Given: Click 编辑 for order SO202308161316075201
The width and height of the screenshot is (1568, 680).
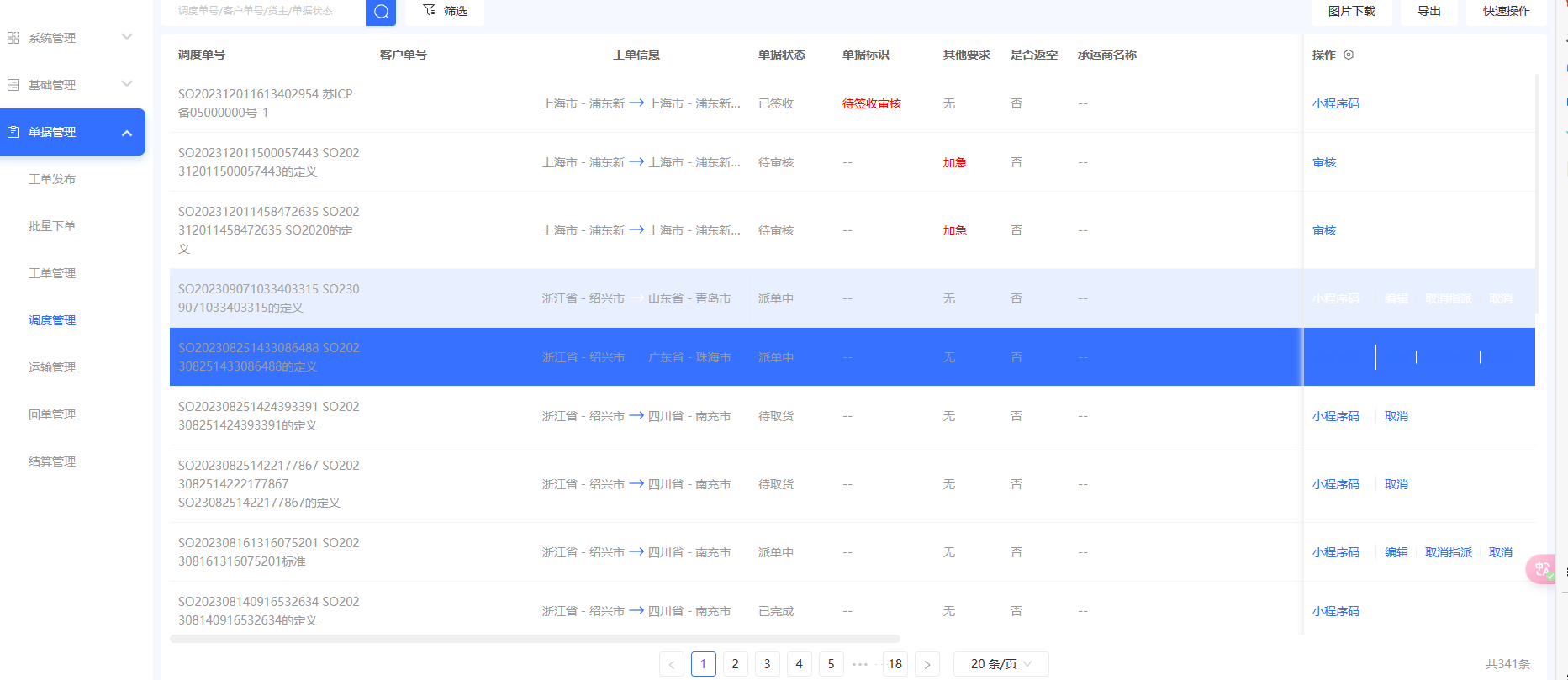Looking at the screenshot, I should [1396, 552].
